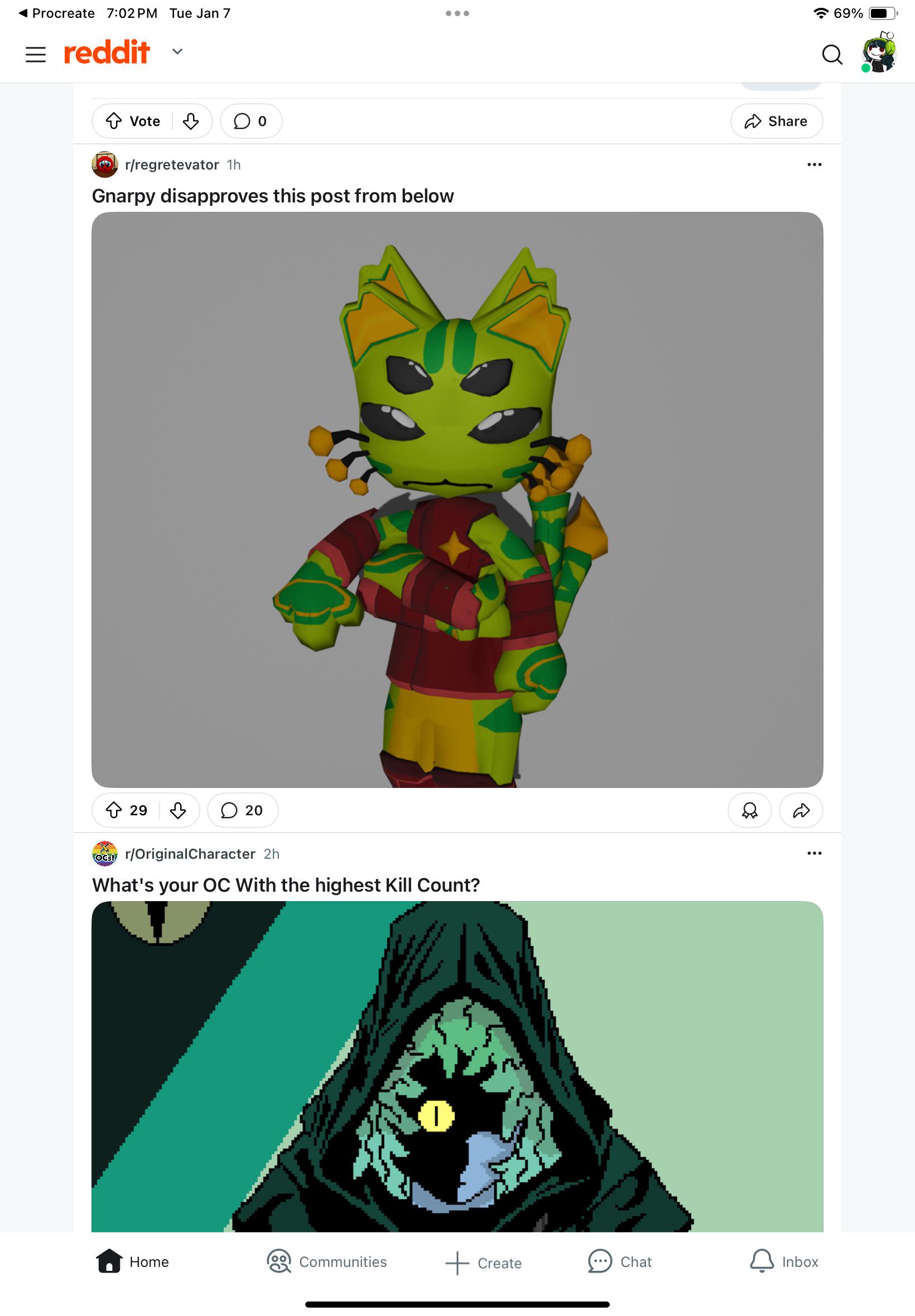Open the 20 comments on Gnarpy post
This screenshot has height=1316, width=915.
243,810
